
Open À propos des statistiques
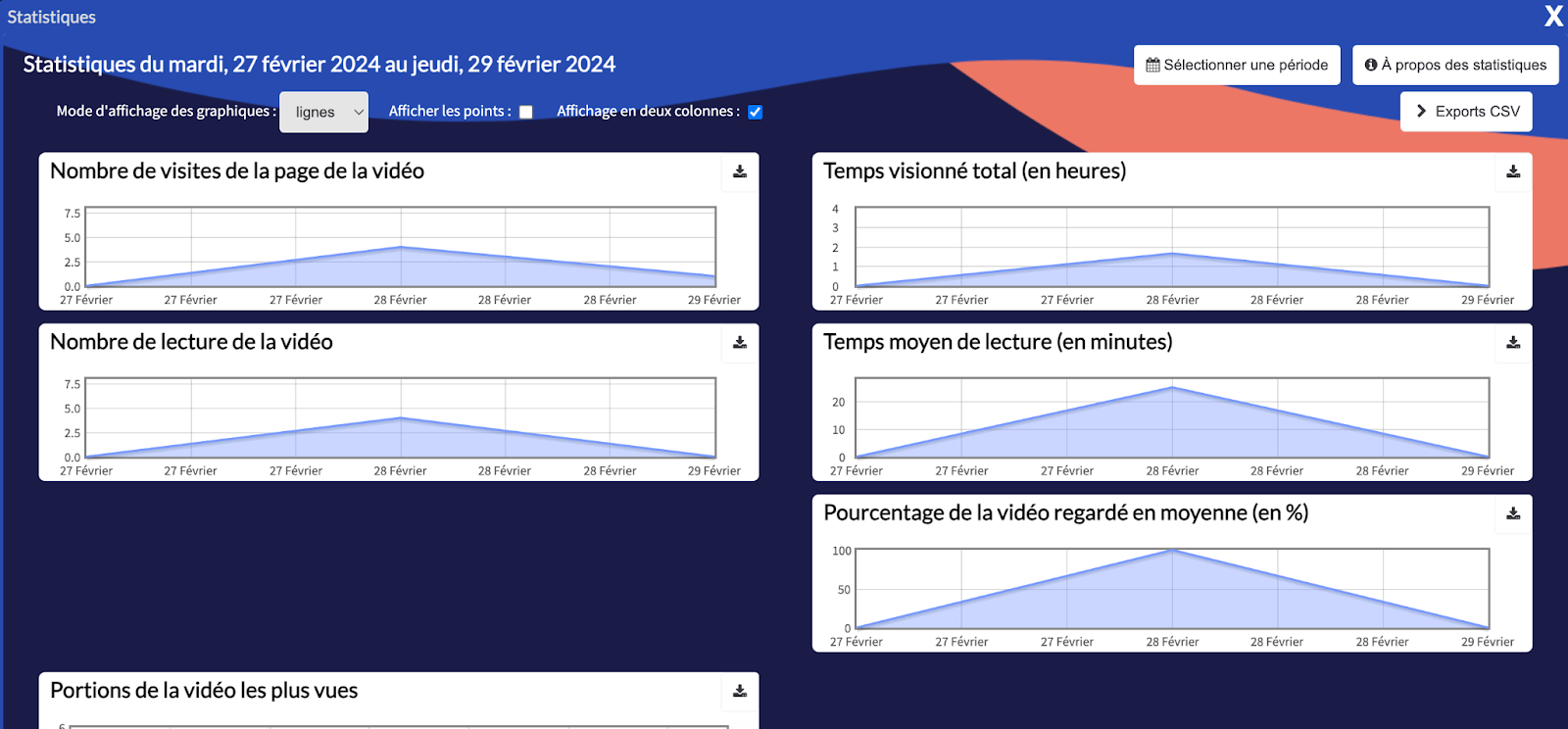tap(1455, 65)
